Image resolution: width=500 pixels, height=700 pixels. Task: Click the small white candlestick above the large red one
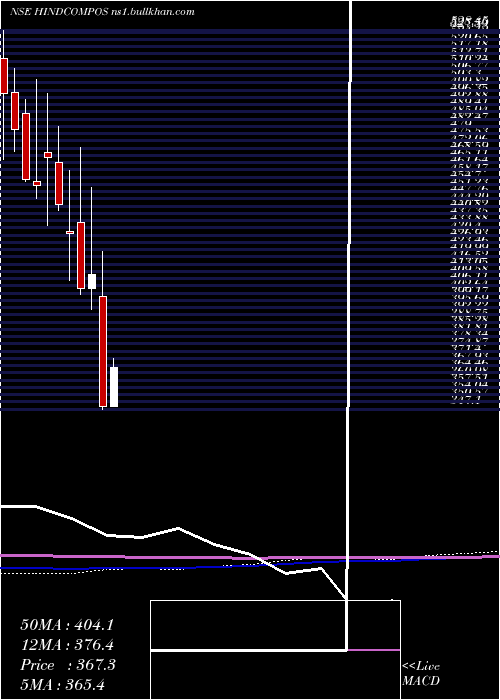click(92, 281)
